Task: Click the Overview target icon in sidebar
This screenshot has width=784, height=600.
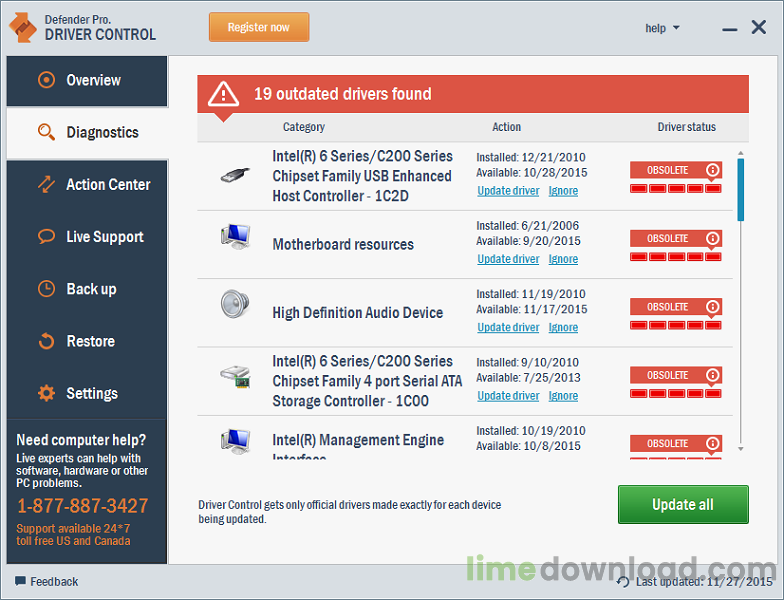Action: tap(46, 80)
